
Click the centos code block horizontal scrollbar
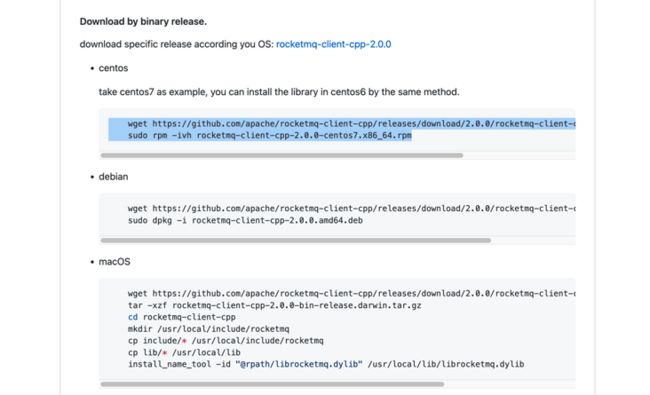281,155
